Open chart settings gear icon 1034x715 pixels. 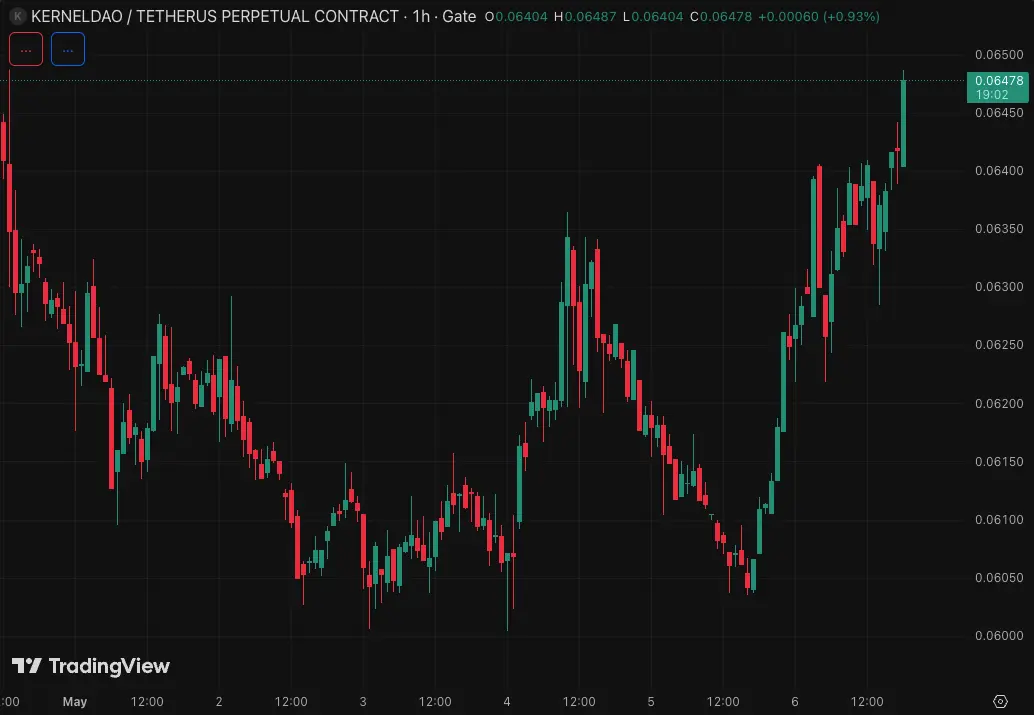click(x=1000, y=701)
